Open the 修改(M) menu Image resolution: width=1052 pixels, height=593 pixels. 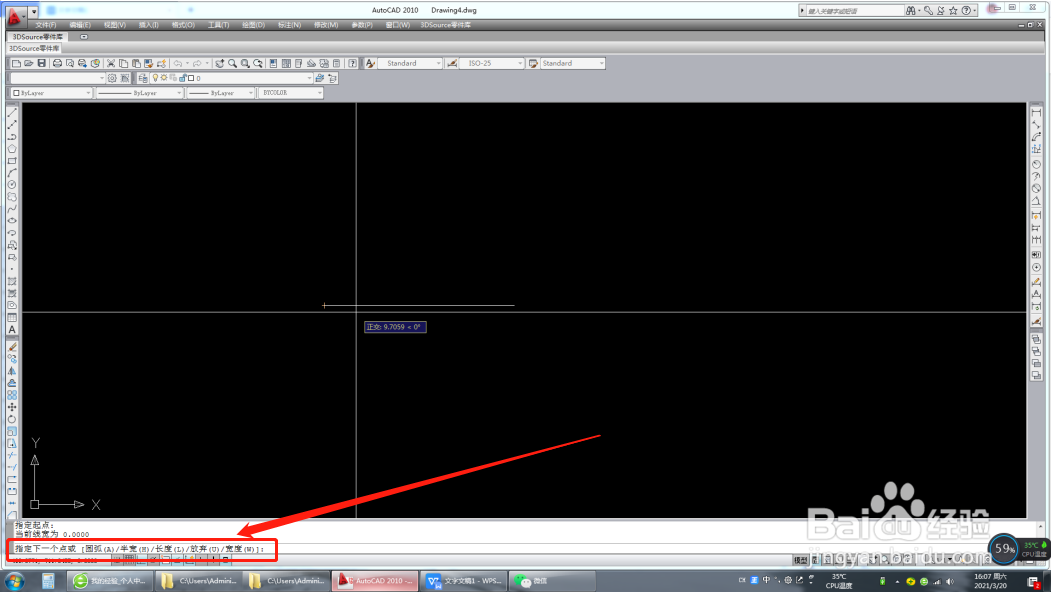click(x=325, y=25)
